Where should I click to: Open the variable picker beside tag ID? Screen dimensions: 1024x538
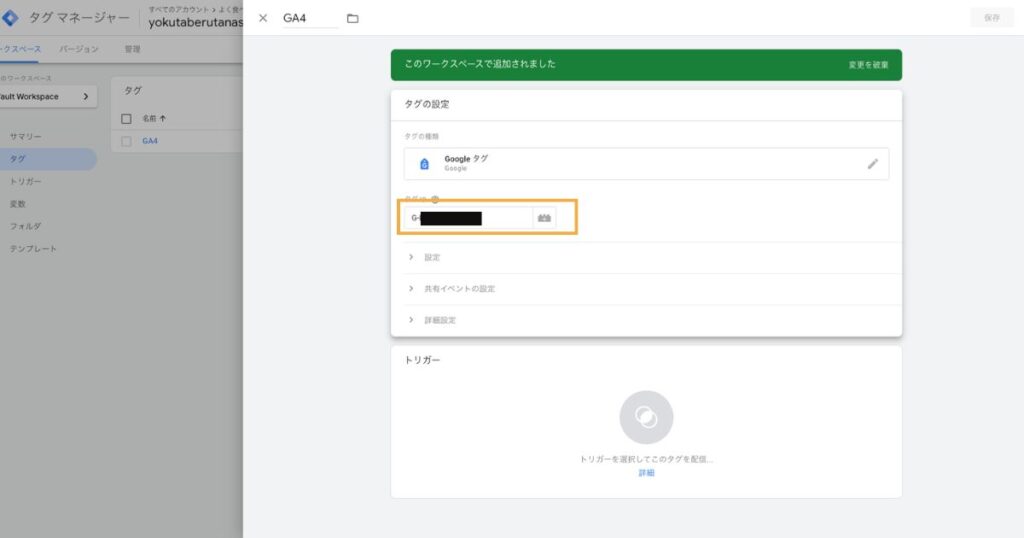(x=544, y=218)
